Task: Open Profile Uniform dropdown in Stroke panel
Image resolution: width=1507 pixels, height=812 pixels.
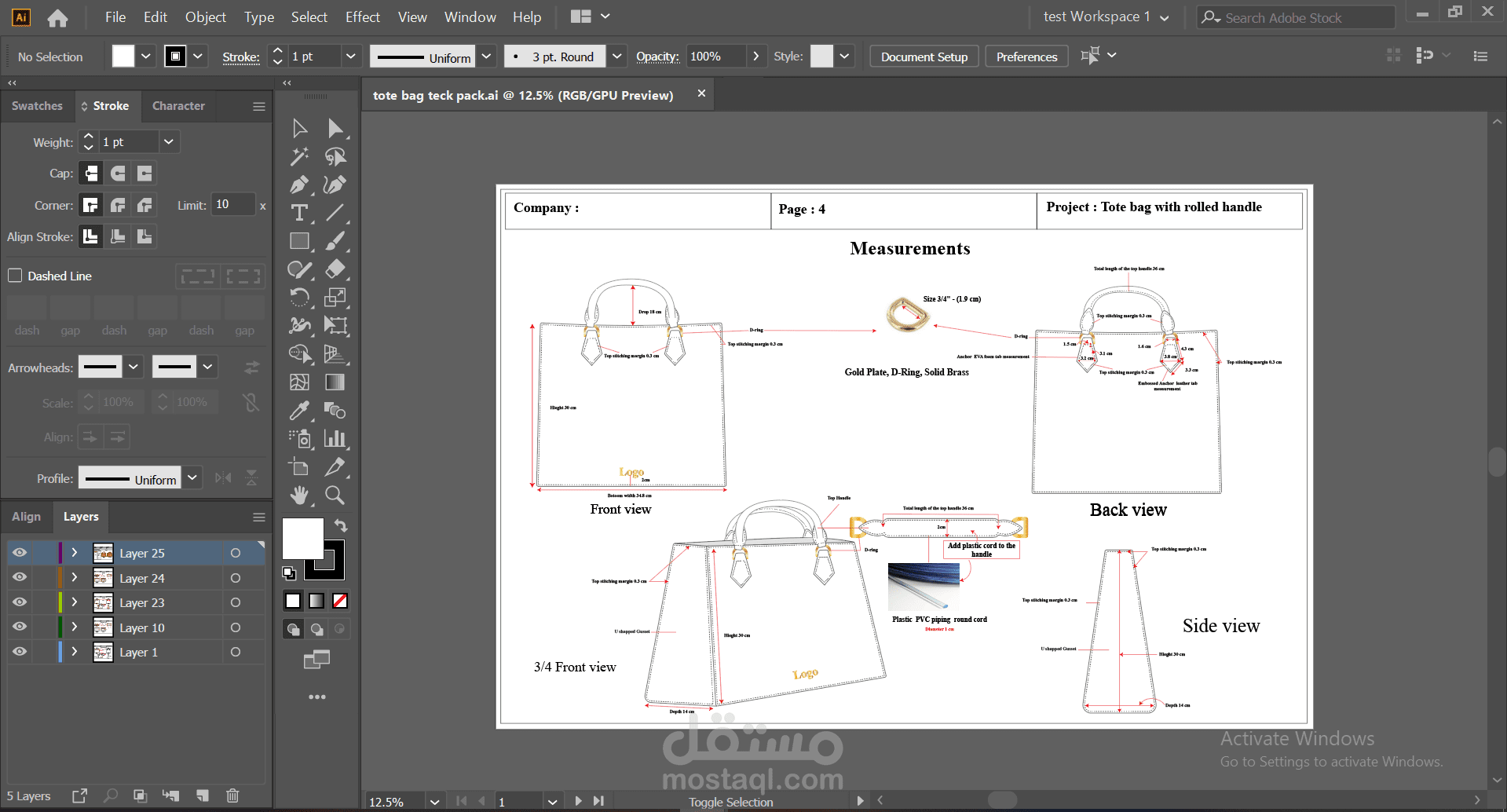Action: pyautogui.click(x=192, y=478)
